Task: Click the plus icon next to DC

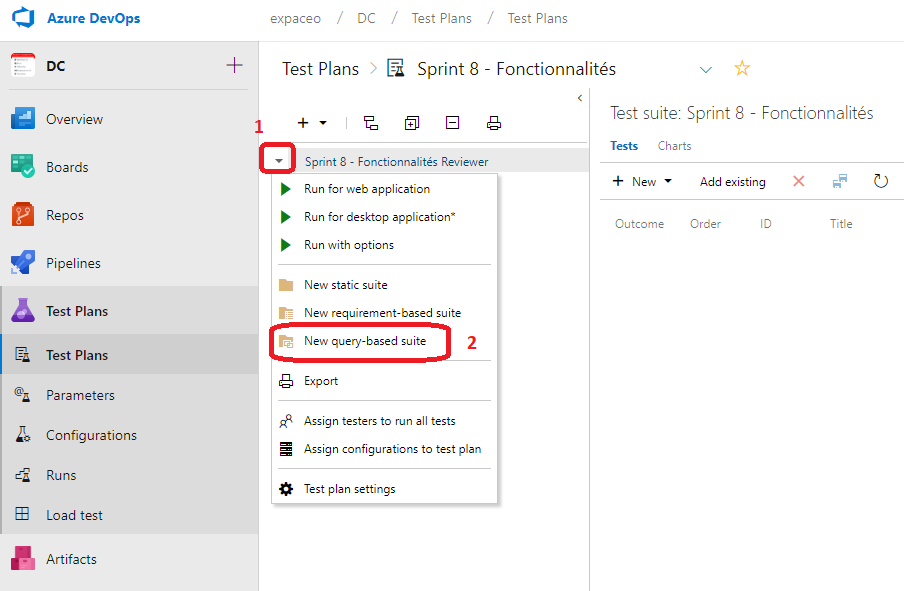Action: (234, 65)
